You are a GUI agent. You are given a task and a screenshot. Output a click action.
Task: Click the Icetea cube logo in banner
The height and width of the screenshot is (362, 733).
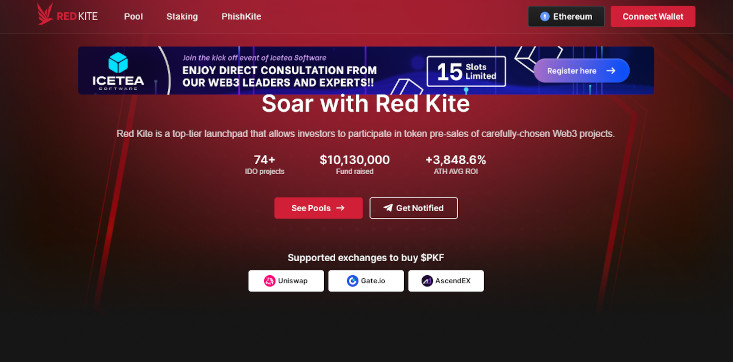(x=118, y=63)
